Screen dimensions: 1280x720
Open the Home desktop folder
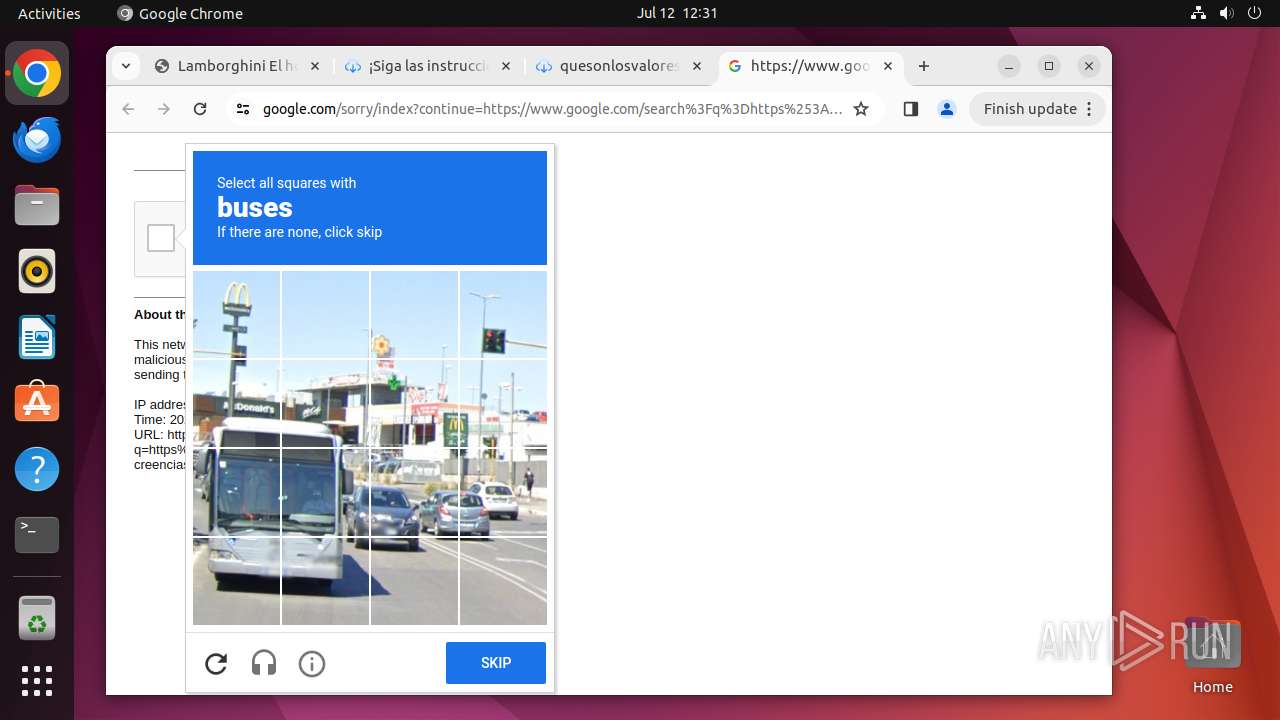point(1212,655)
